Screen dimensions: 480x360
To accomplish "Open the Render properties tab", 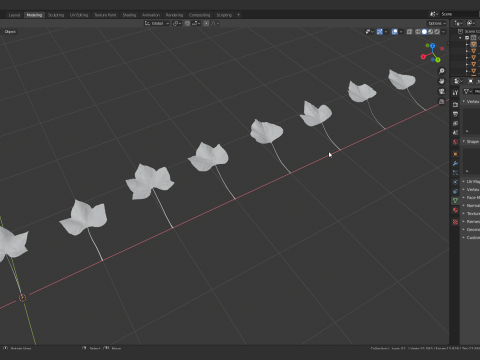I will (x=455, y=105).
